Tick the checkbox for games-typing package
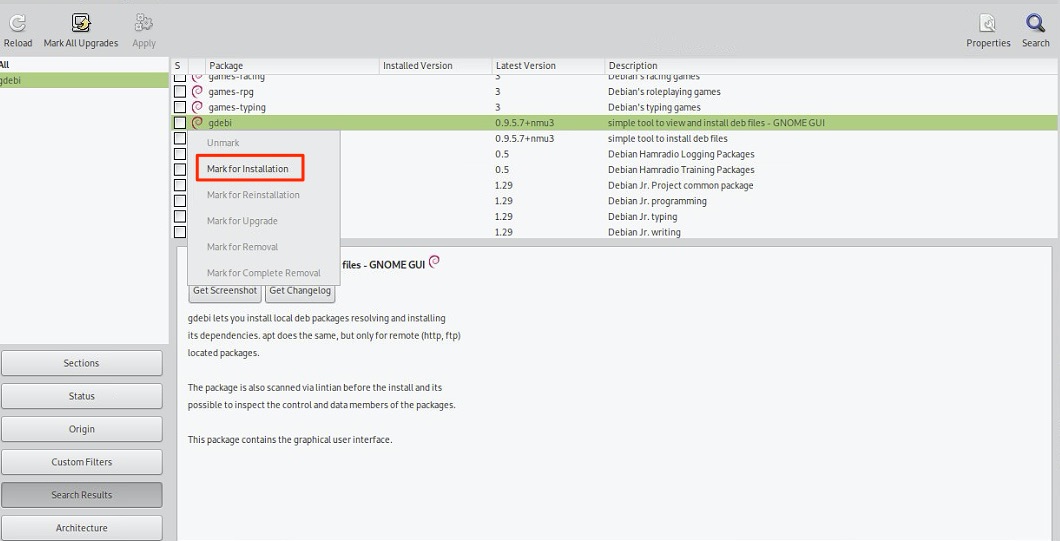The height and width of the screenshot is (541, 1060). 180,107
